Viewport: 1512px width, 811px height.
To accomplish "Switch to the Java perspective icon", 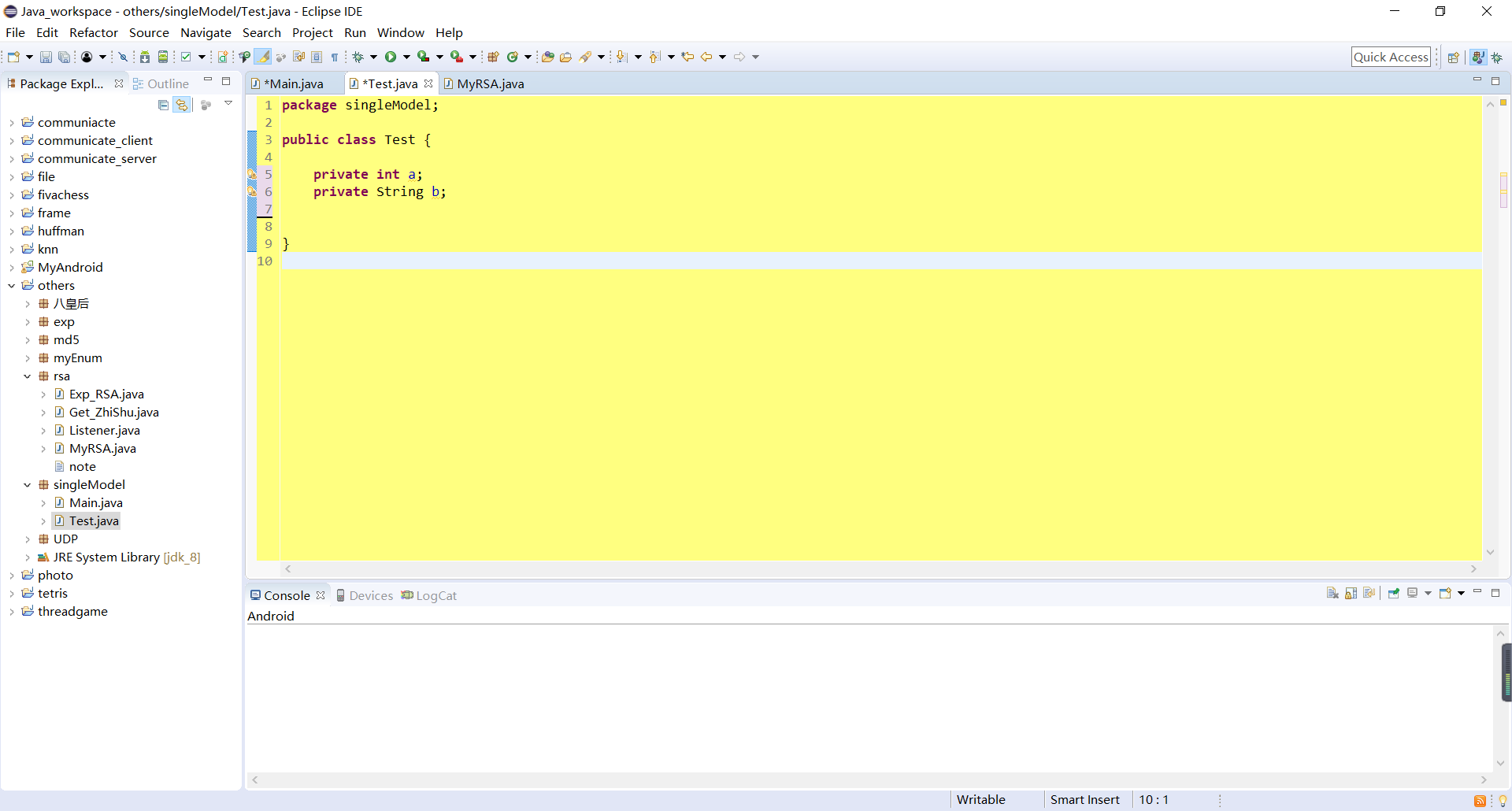I will tap(1478, 57).
